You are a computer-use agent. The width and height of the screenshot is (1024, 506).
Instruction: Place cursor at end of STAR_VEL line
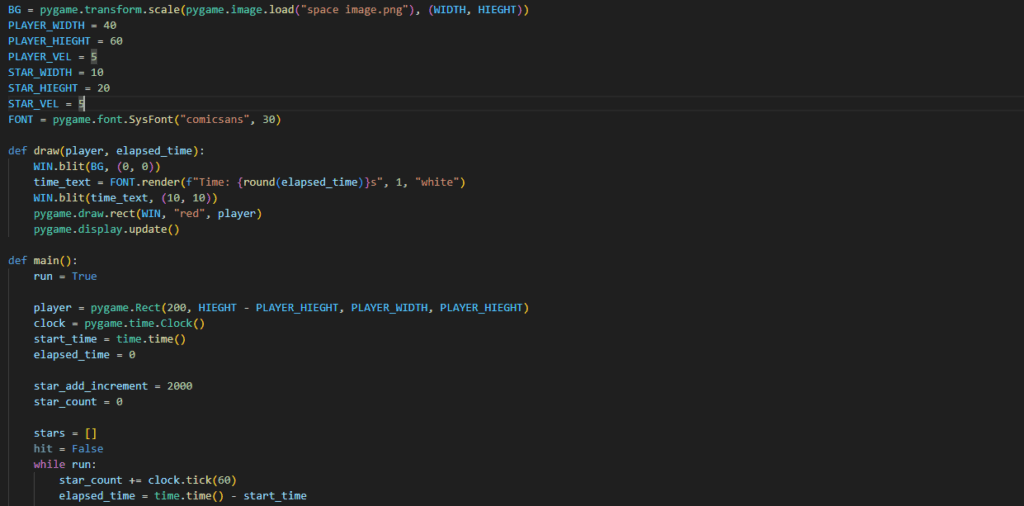[x=87, y=104]
